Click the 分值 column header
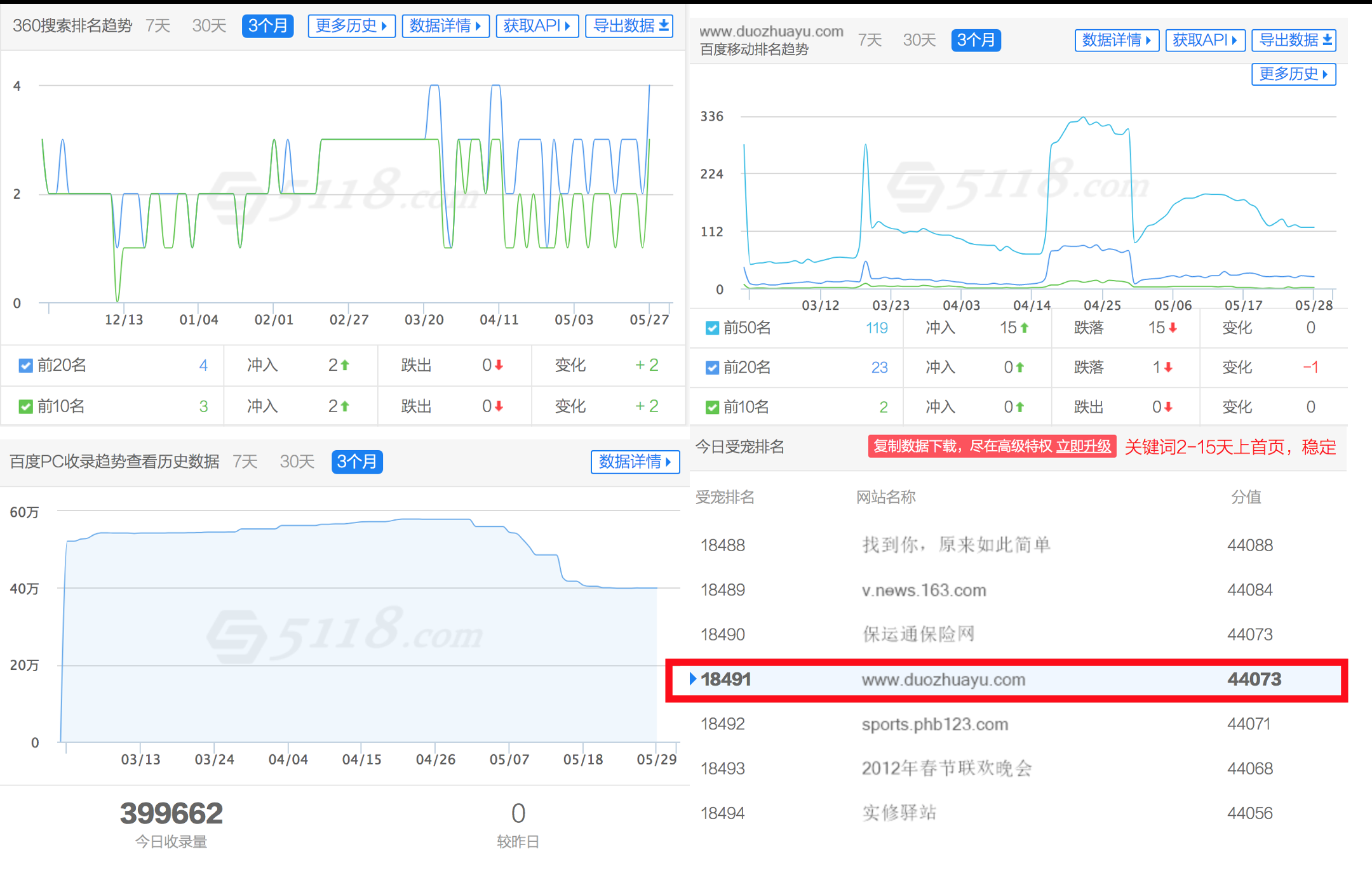The image size is (1372, 880). click(1246, 497)
